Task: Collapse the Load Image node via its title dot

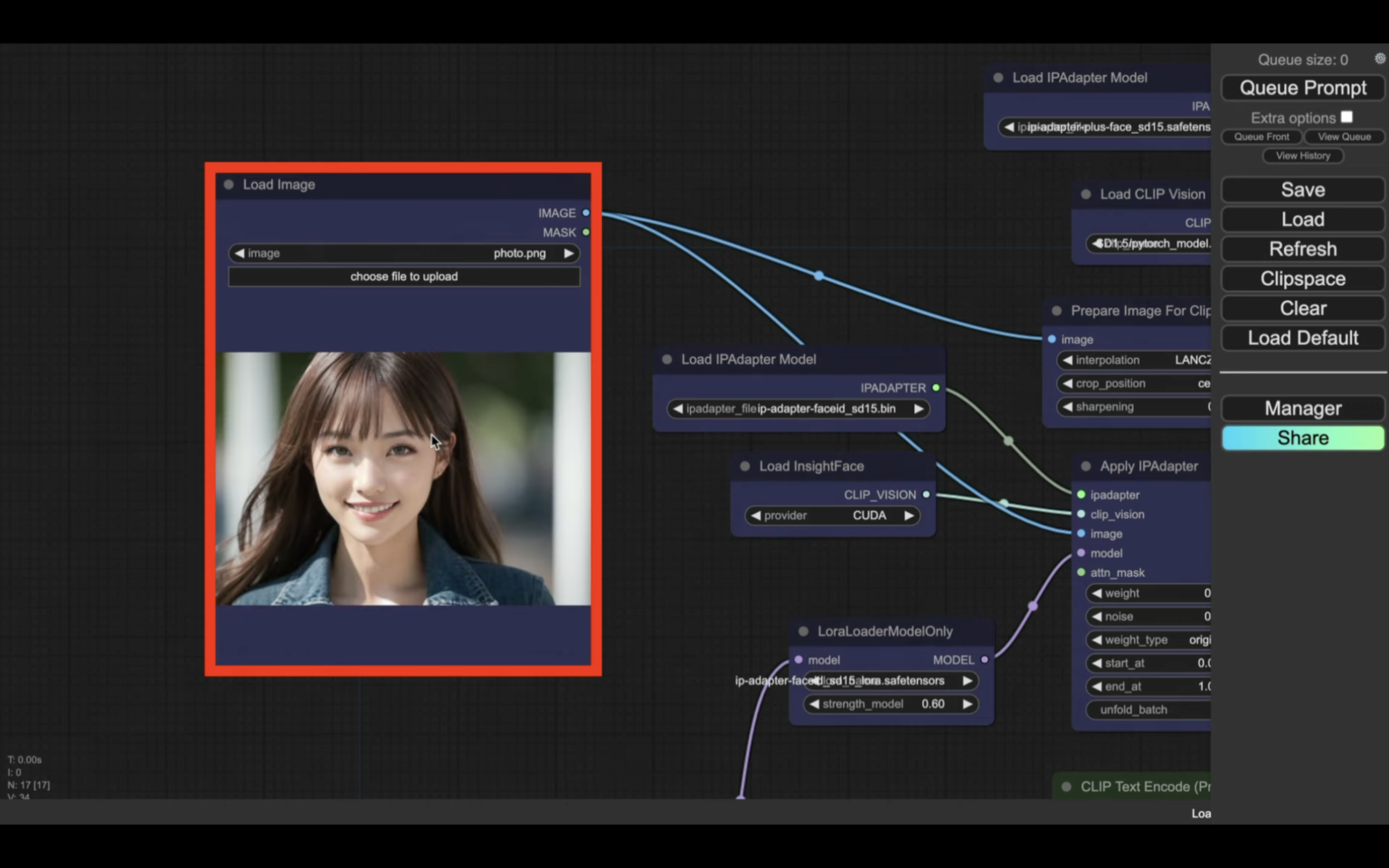Action: 227,184
